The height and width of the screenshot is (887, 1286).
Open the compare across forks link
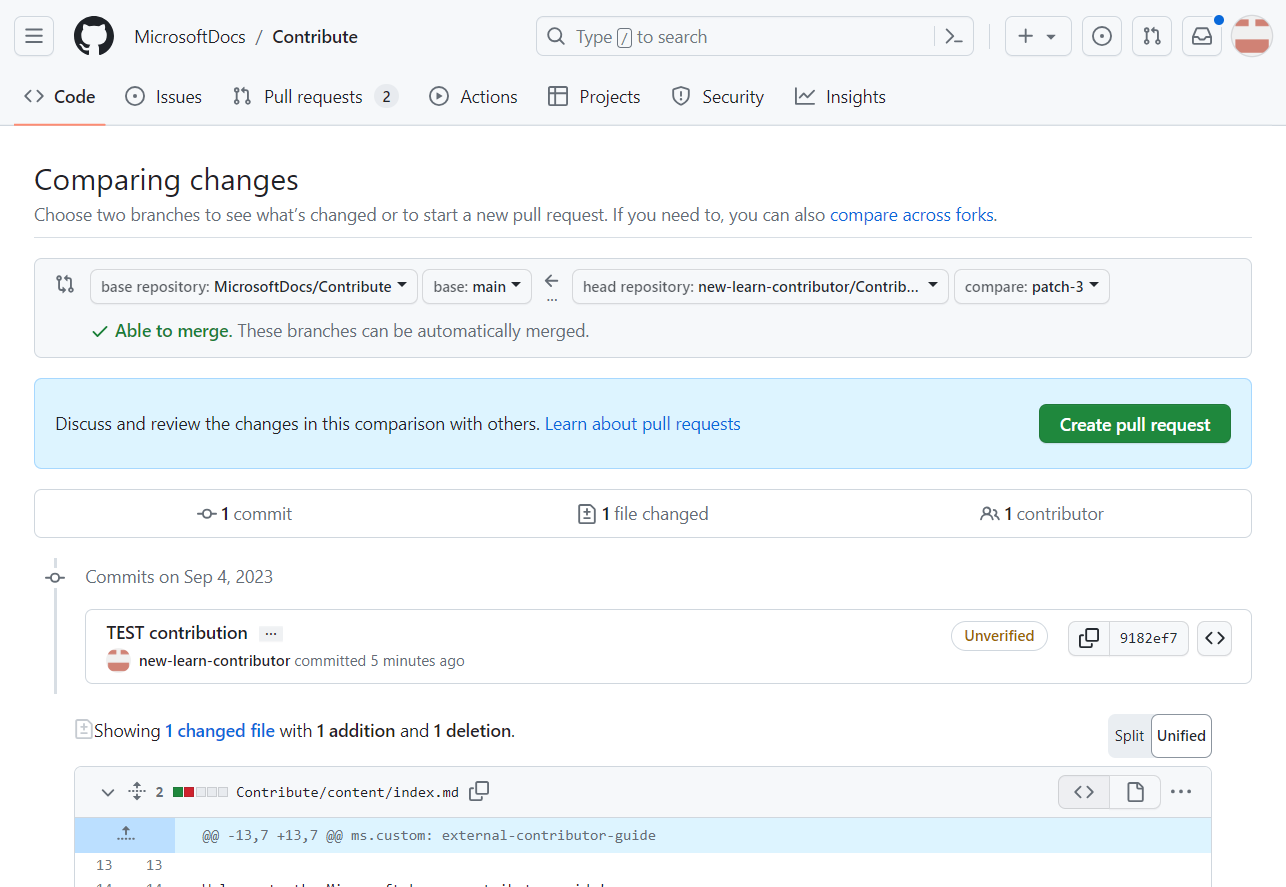click(911, 214)
